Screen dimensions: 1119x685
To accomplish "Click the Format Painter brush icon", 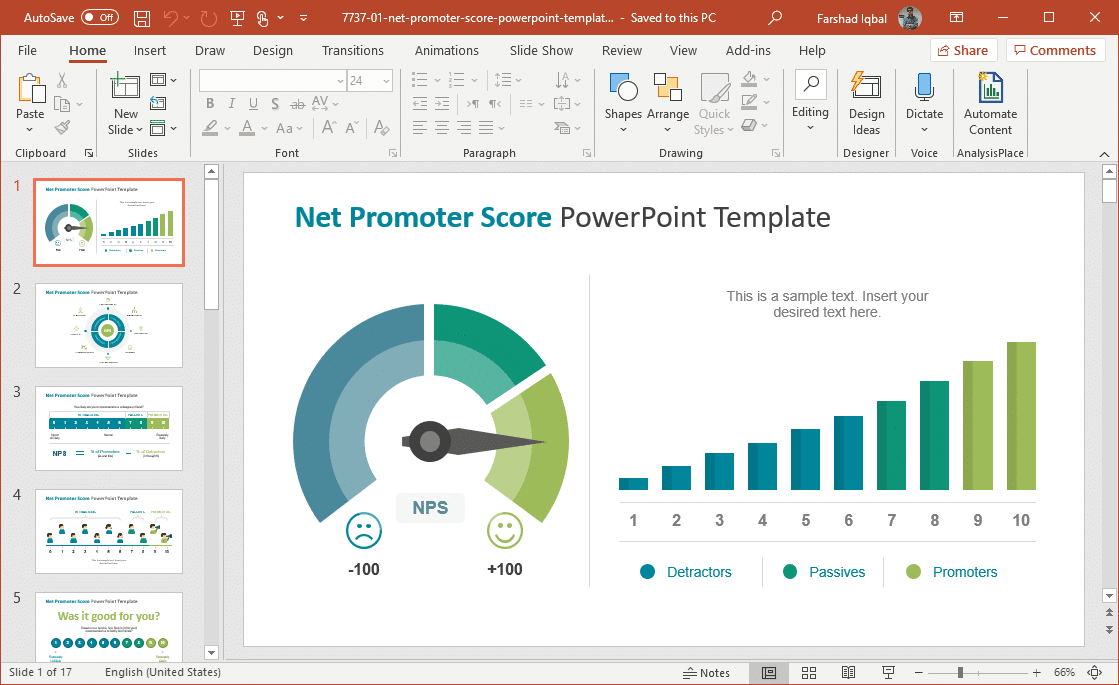I will point(62,128).
